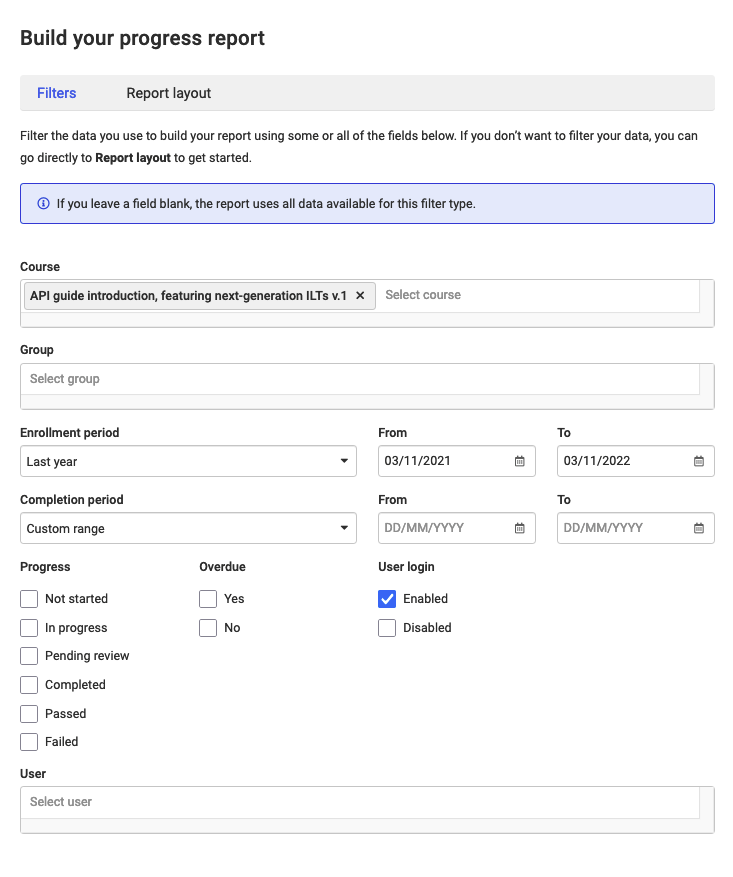Uncheck the Enabled user login checkbox
The width and height of the screenshot is (733, 877).
[387, 599]
